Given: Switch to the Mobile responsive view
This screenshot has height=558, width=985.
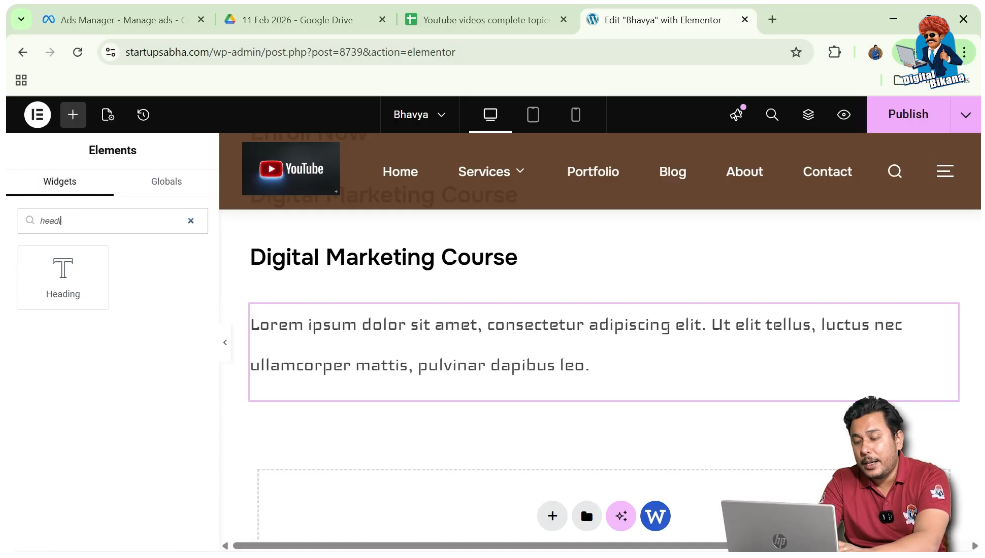Looking at the screenshot, I should (x=575, y=115).
